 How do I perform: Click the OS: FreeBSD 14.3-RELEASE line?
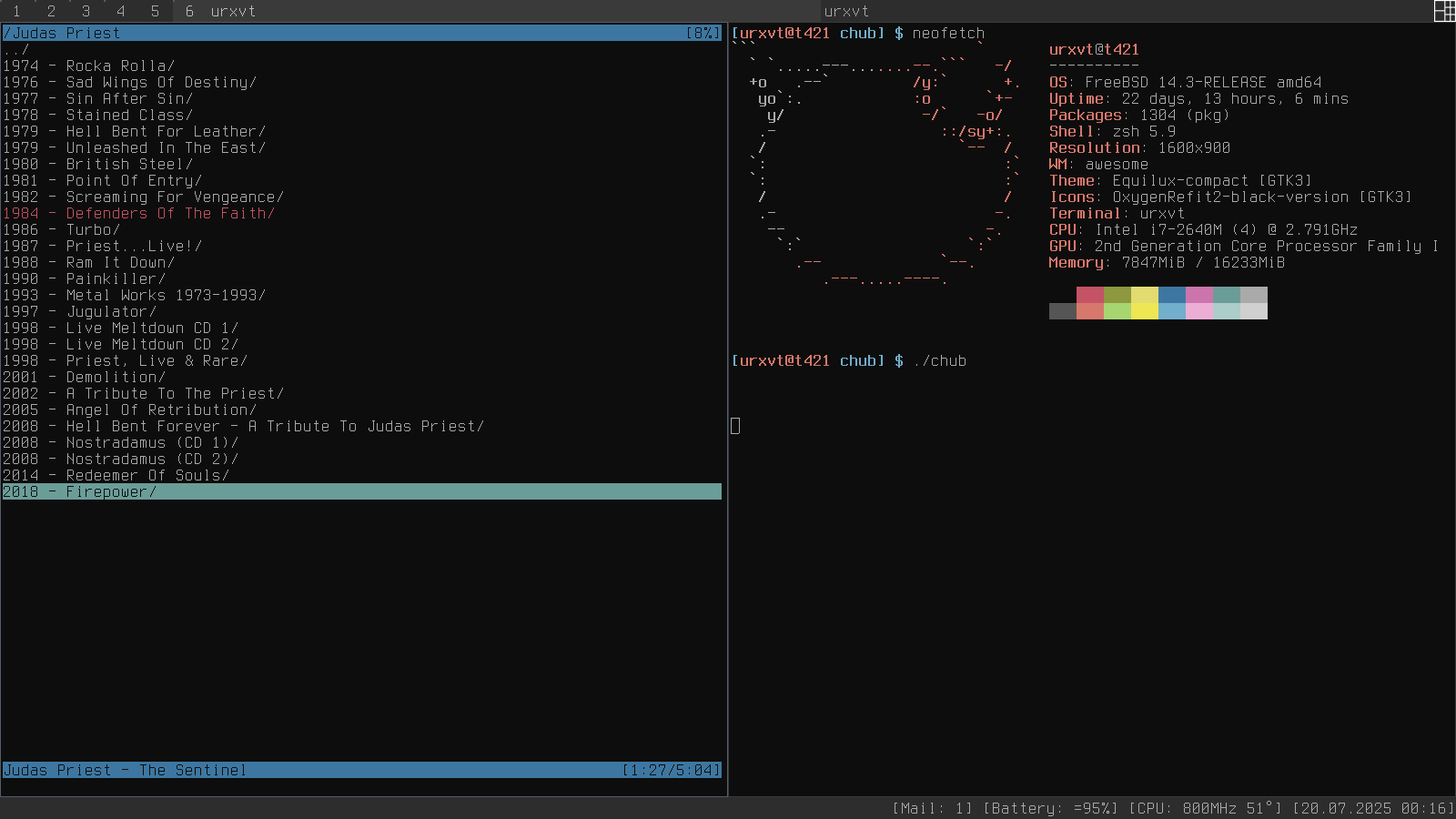click(1185, 82)
